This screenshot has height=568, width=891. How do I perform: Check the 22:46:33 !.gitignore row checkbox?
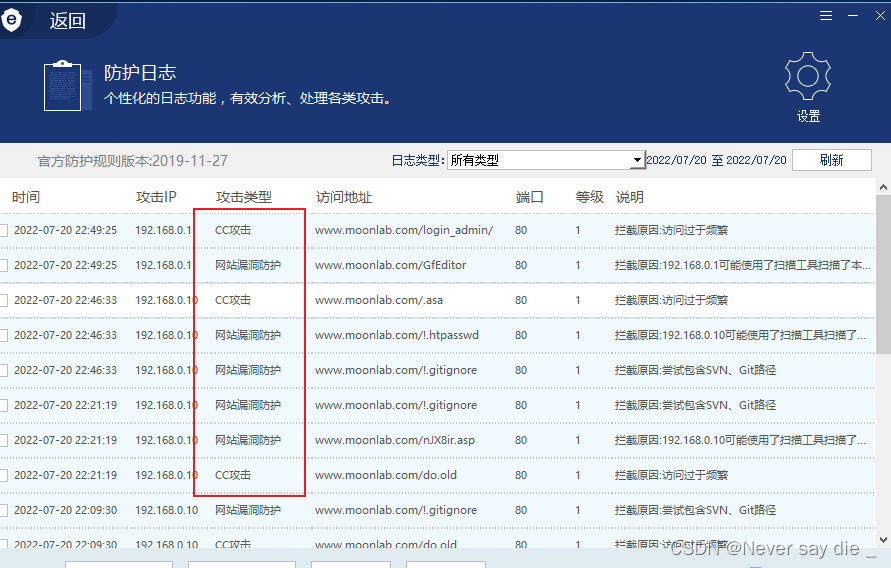coord(3,370)
